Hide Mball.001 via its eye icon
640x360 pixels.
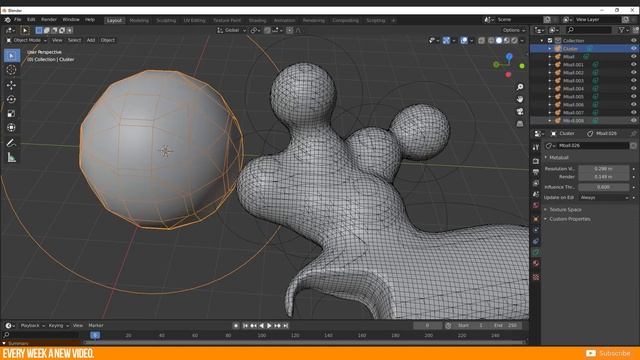(633, 64)
